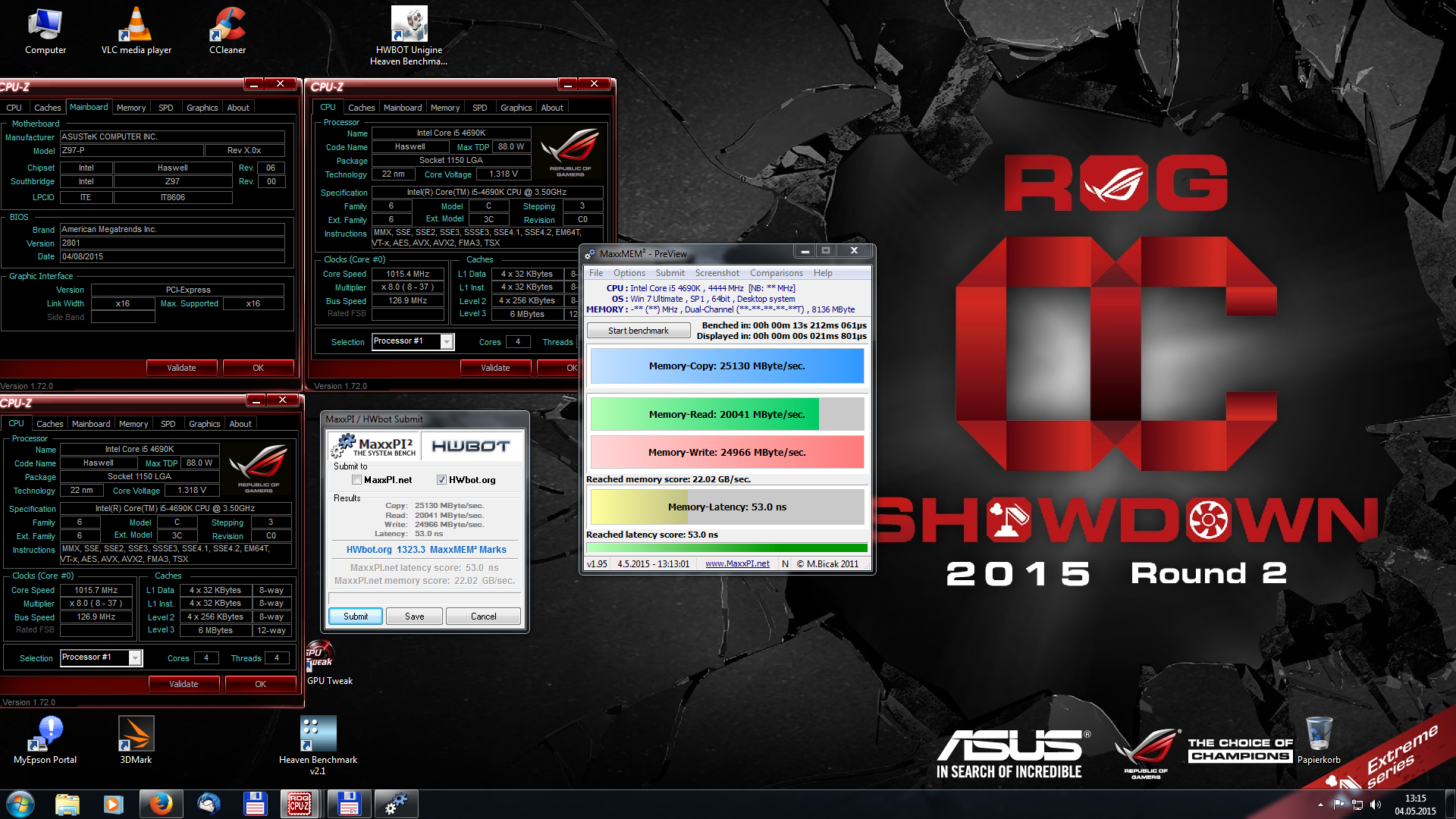Select Mainboard tab in bottom-left CPU-Z
Screen dimensions: 1456x819
pyautogui.click(x=91, y=424)
